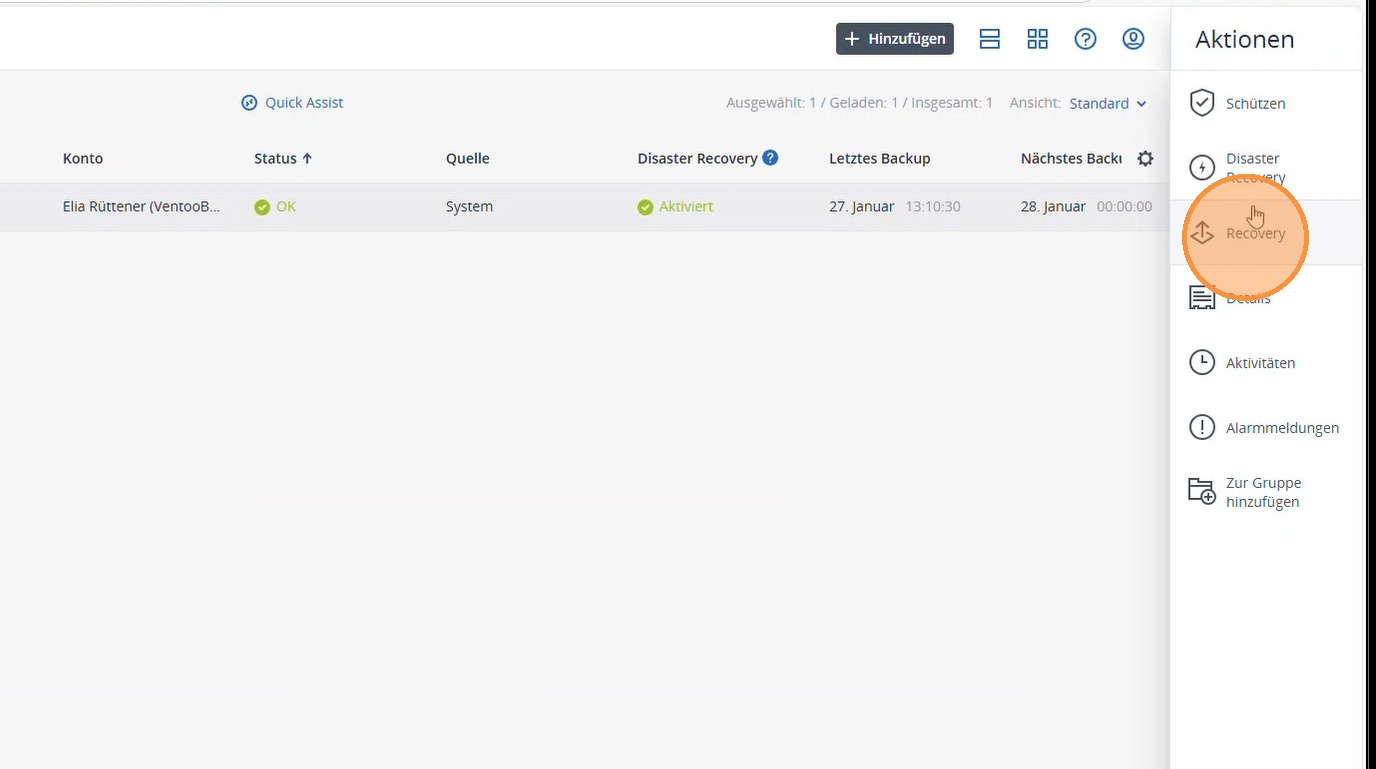
Task: Sort by Quelle column header
Action: coord(468,158)
